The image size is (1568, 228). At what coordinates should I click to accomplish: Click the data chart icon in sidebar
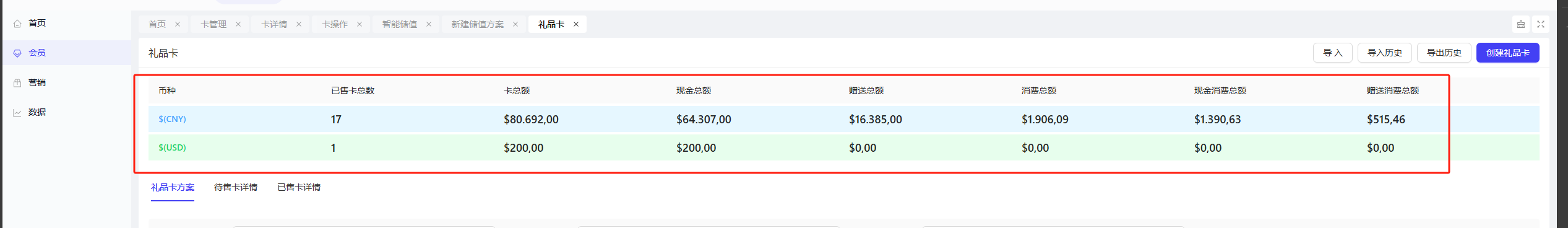17,113
